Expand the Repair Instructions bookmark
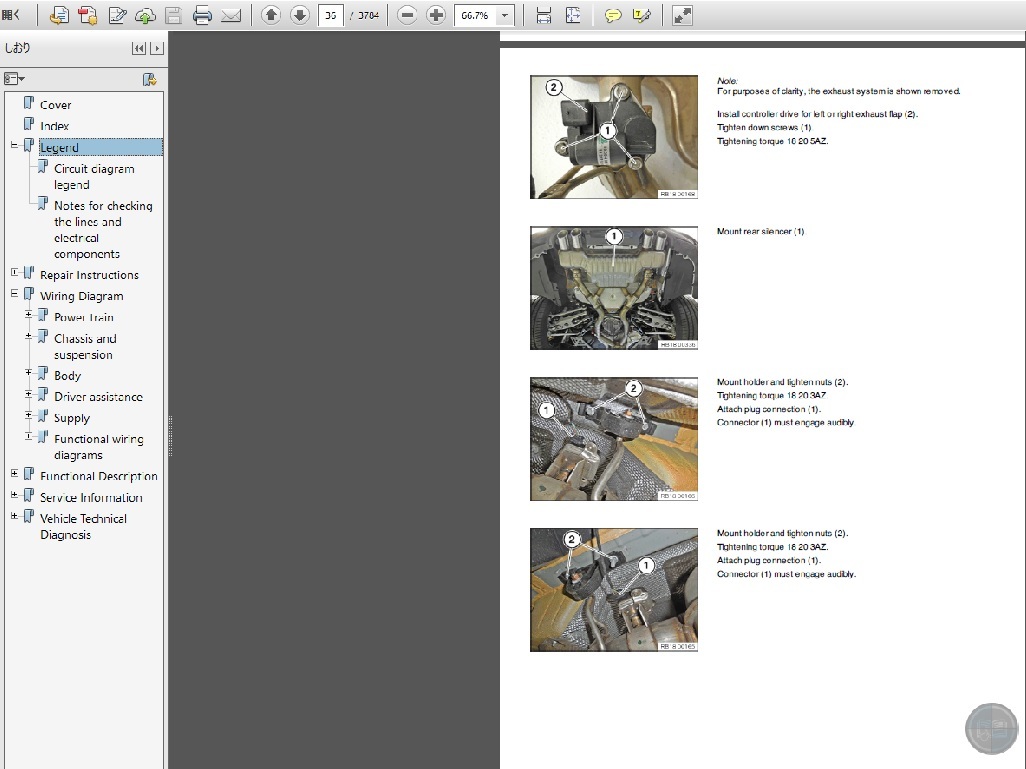 pyautogui.click(x=15, y=272)
